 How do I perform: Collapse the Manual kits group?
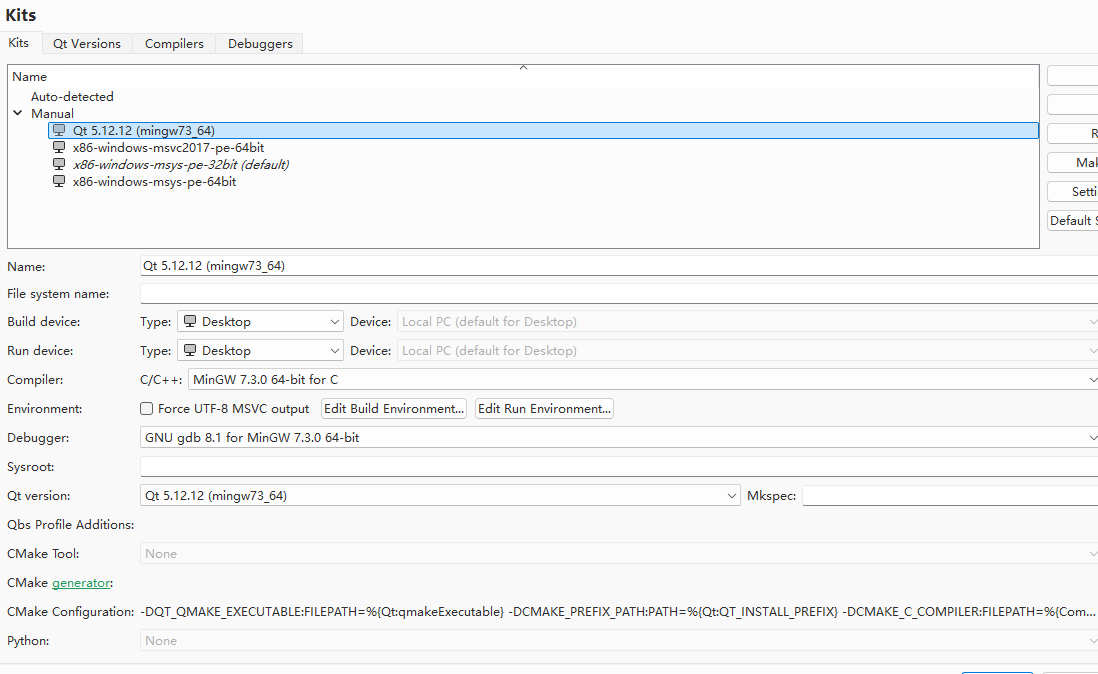tap(18, 113)
